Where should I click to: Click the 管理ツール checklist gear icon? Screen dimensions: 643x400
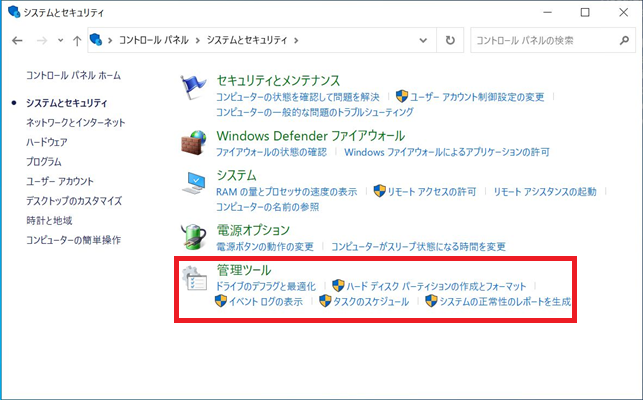[x=194, y=278]
